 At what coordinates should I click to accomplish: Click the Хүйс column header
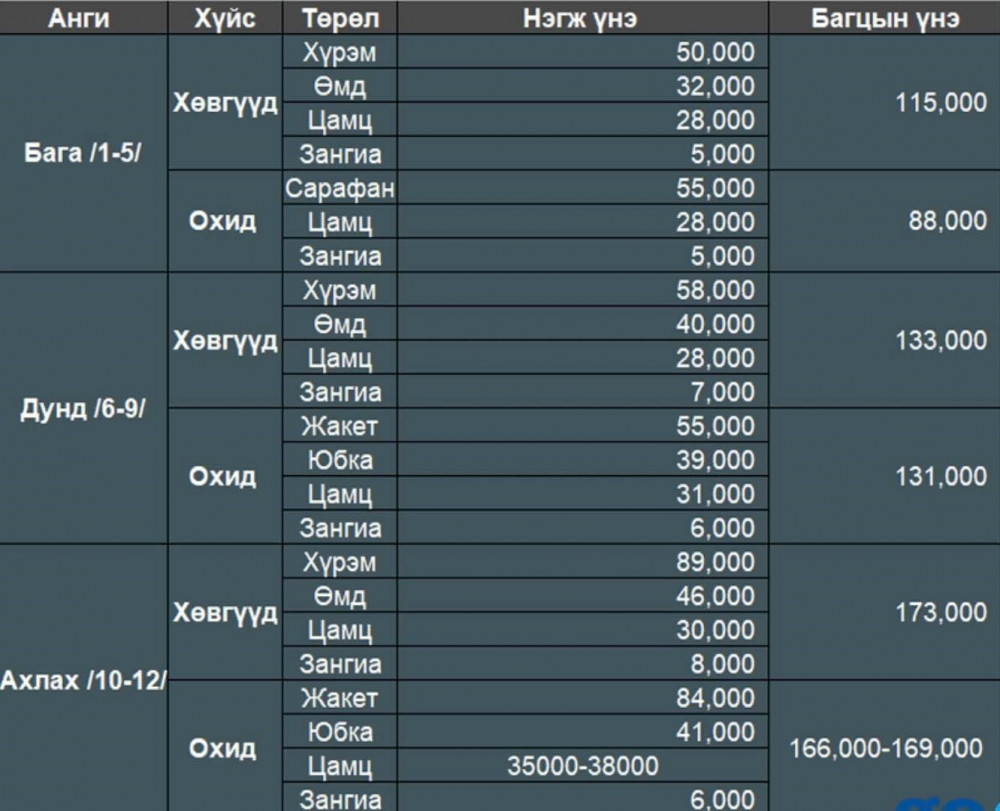point(226,18)
